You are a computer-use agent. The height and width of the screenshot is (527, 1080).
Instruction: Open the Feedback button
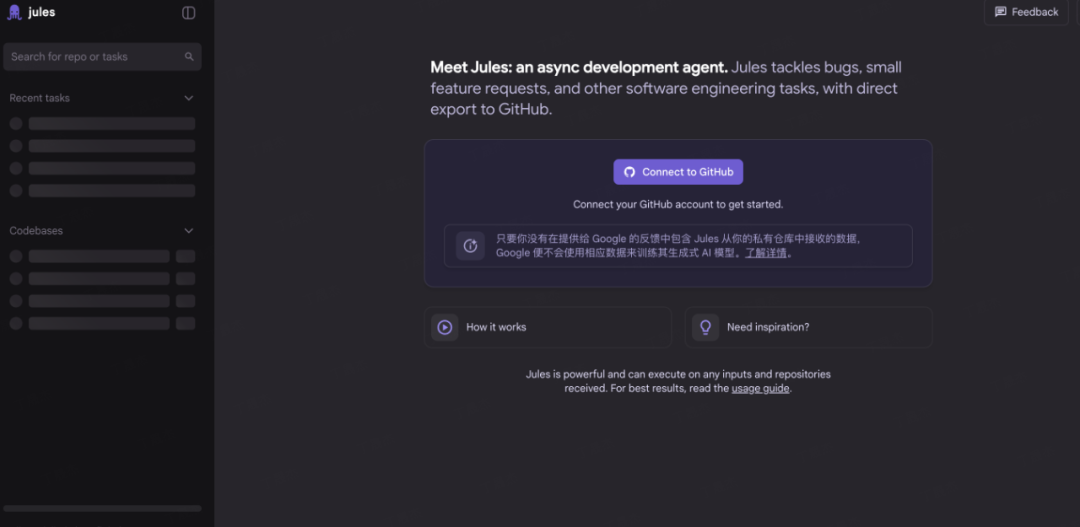1026,12
